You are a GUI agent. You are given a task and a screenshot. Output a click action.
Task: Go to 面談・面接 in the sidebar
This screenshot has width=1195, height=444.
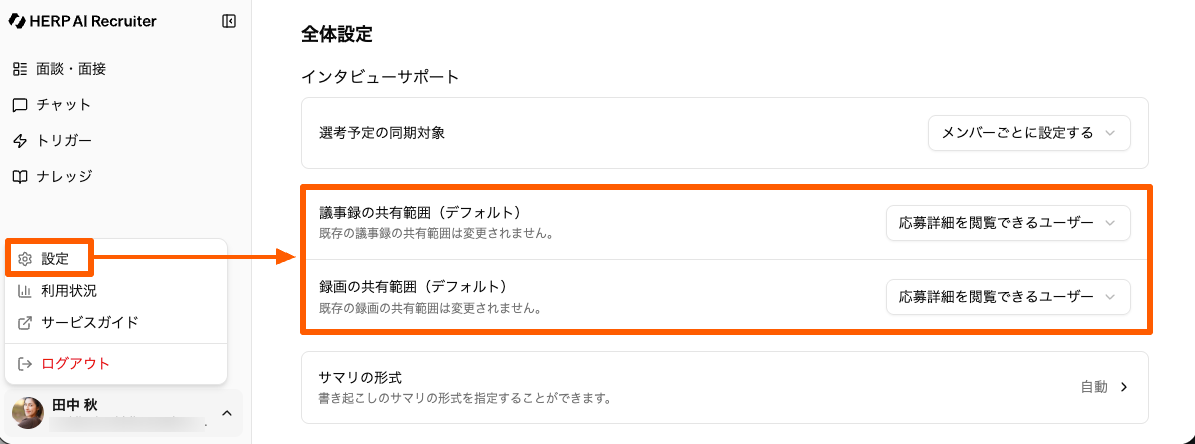[71, 69]
